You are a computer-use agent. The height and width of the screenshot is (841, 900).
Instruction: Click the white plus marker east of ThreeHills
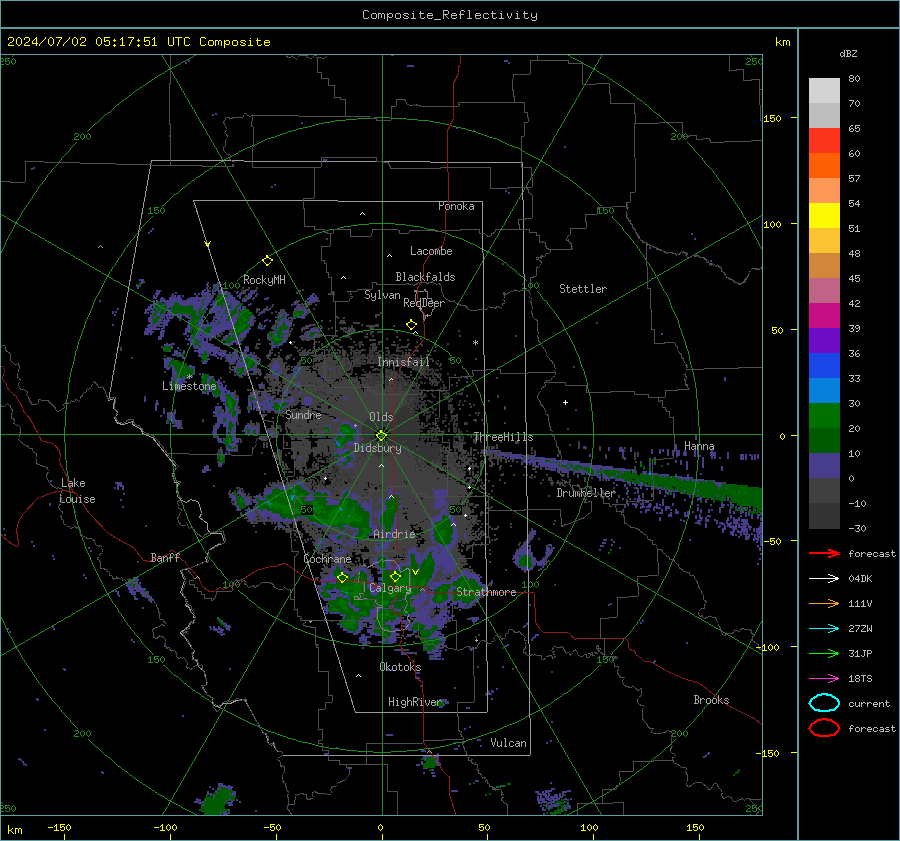[x=565, y=402]
